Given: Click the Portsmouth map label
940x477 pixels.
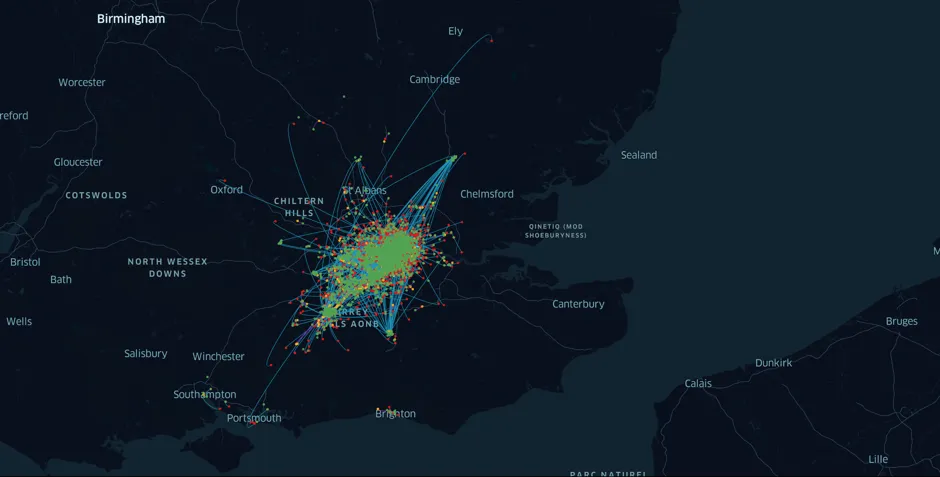Looking at the screenshot, I should click(x=254, y=418).
